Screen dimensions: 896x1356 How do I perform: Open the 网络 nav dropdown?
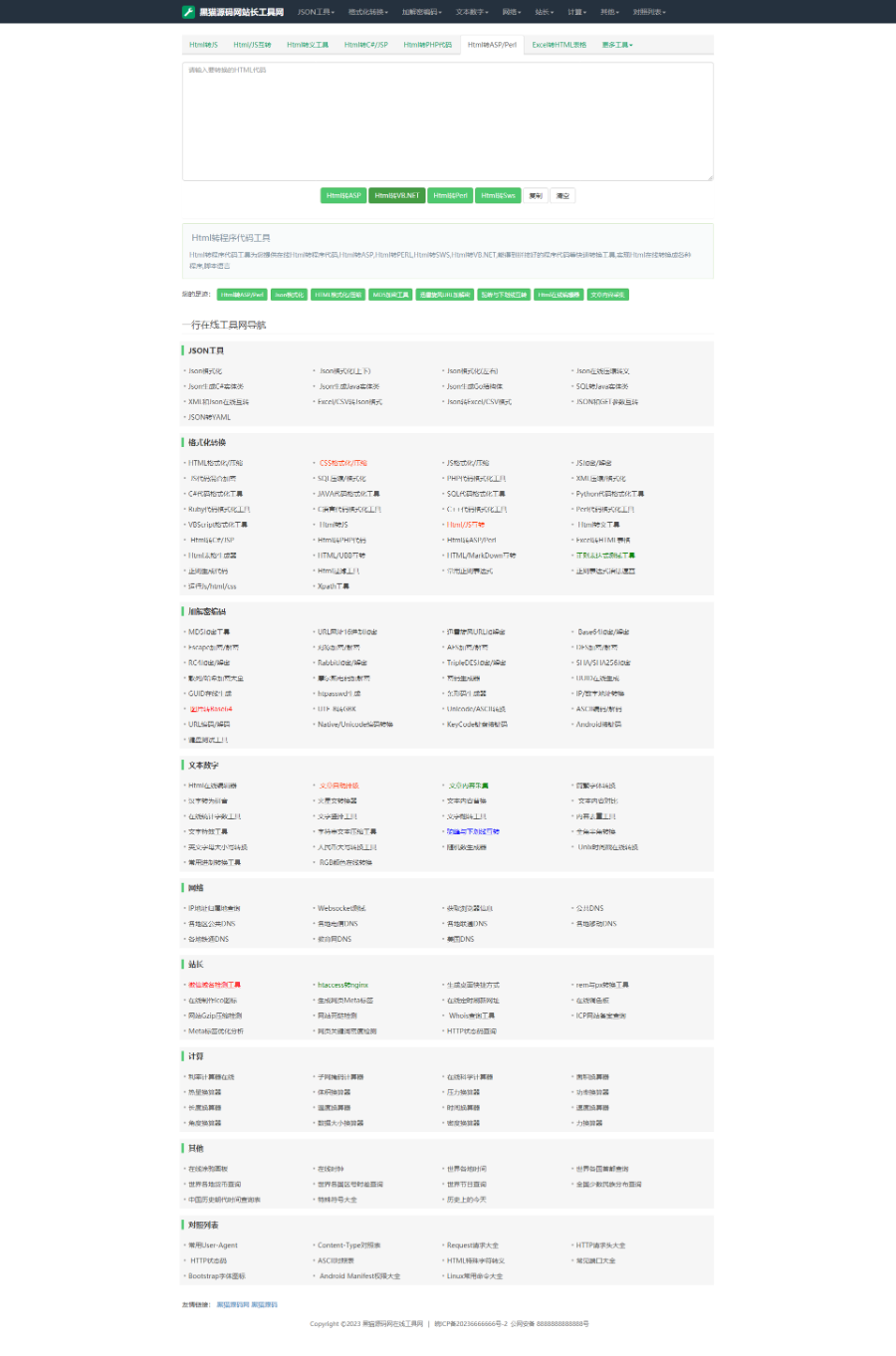[x=512, y=12]
